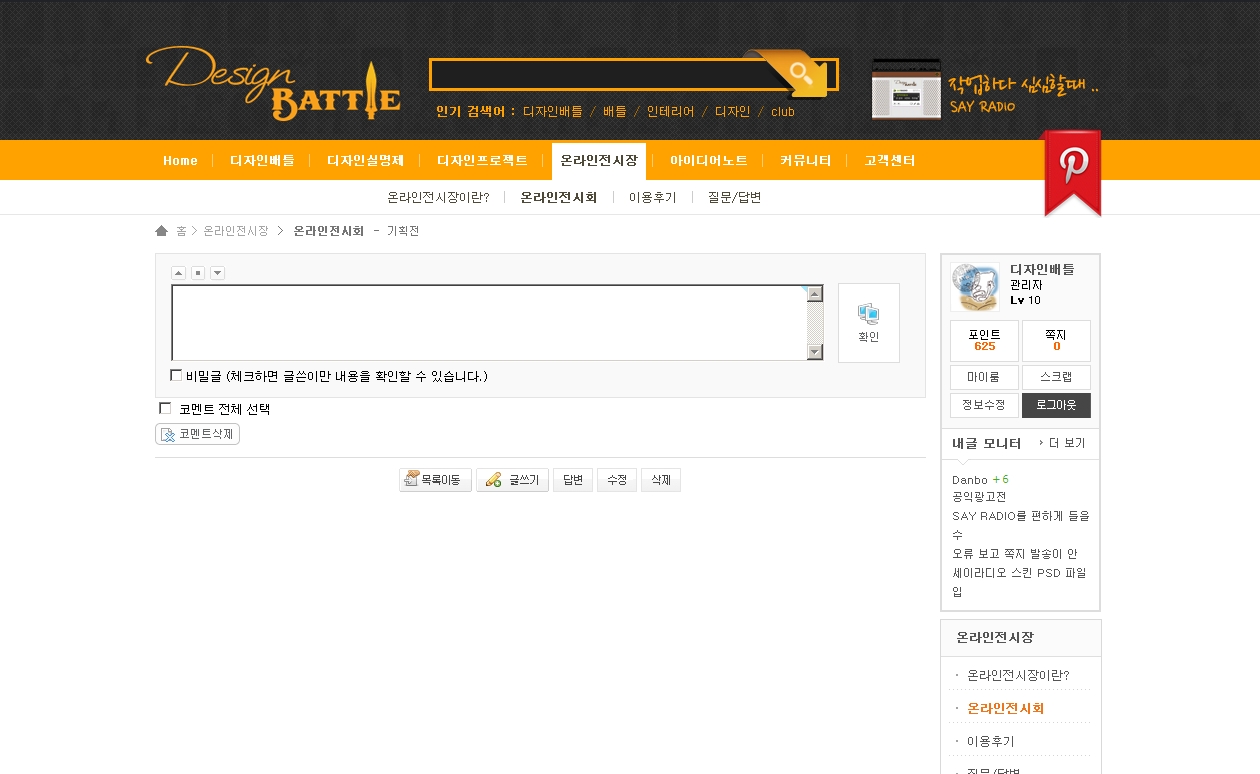Click popular keyword 인테리어

click(x=670, y=112)
